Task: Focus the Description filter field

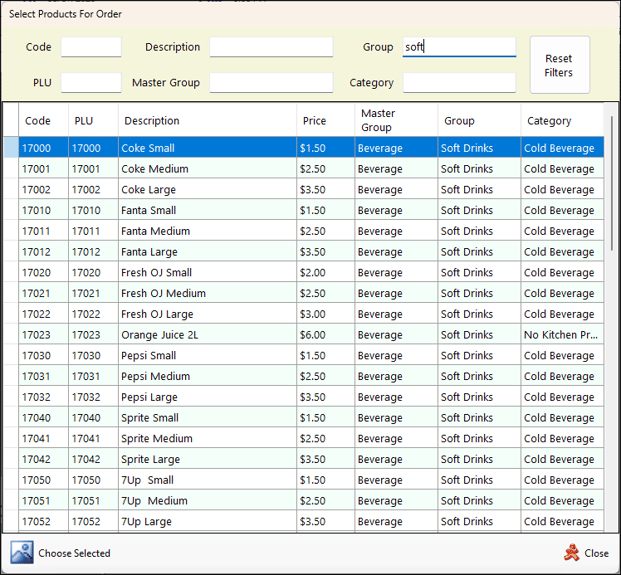Action: (271, 47)
